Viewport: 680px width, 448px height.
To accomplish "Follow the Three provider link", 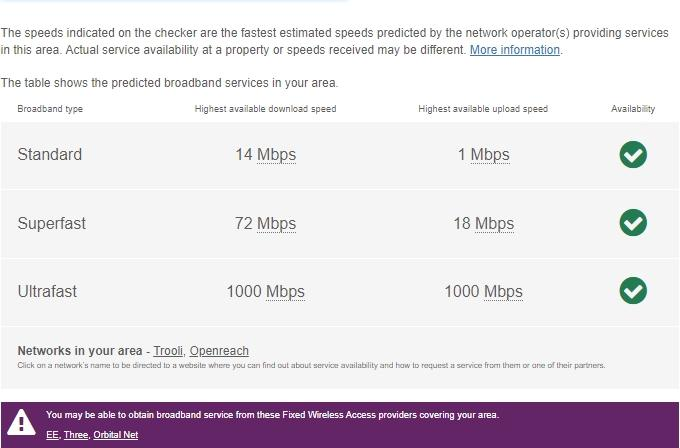I will (75, 435).
